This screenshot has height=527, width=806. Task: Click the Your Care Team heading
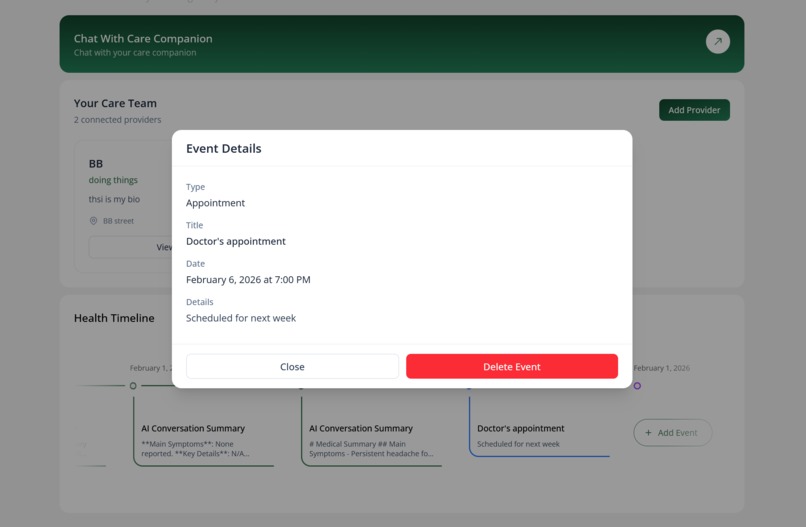pyautogui.click(x=115, y=103)
